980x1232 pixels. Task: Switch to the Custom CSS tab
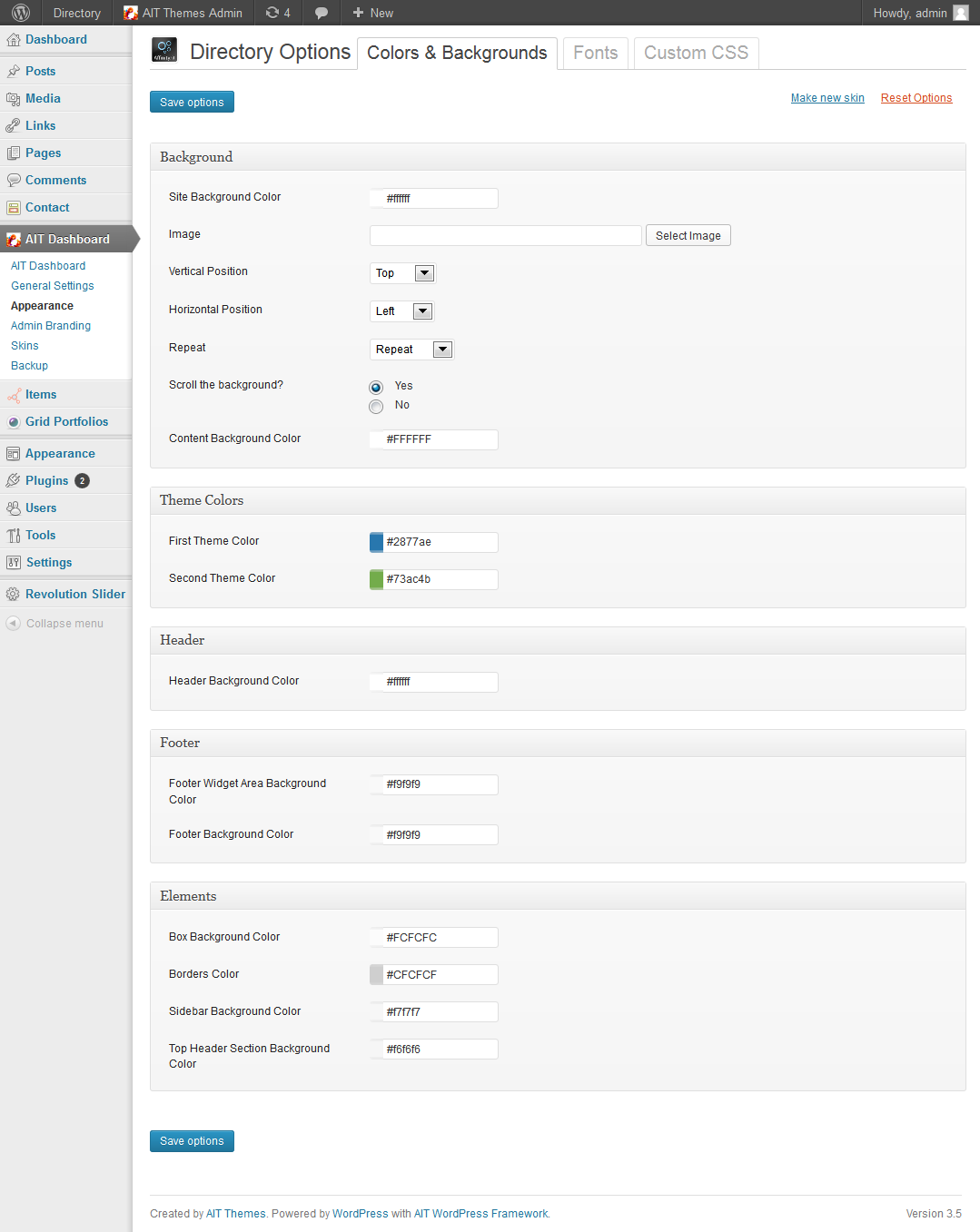(696, 53)
